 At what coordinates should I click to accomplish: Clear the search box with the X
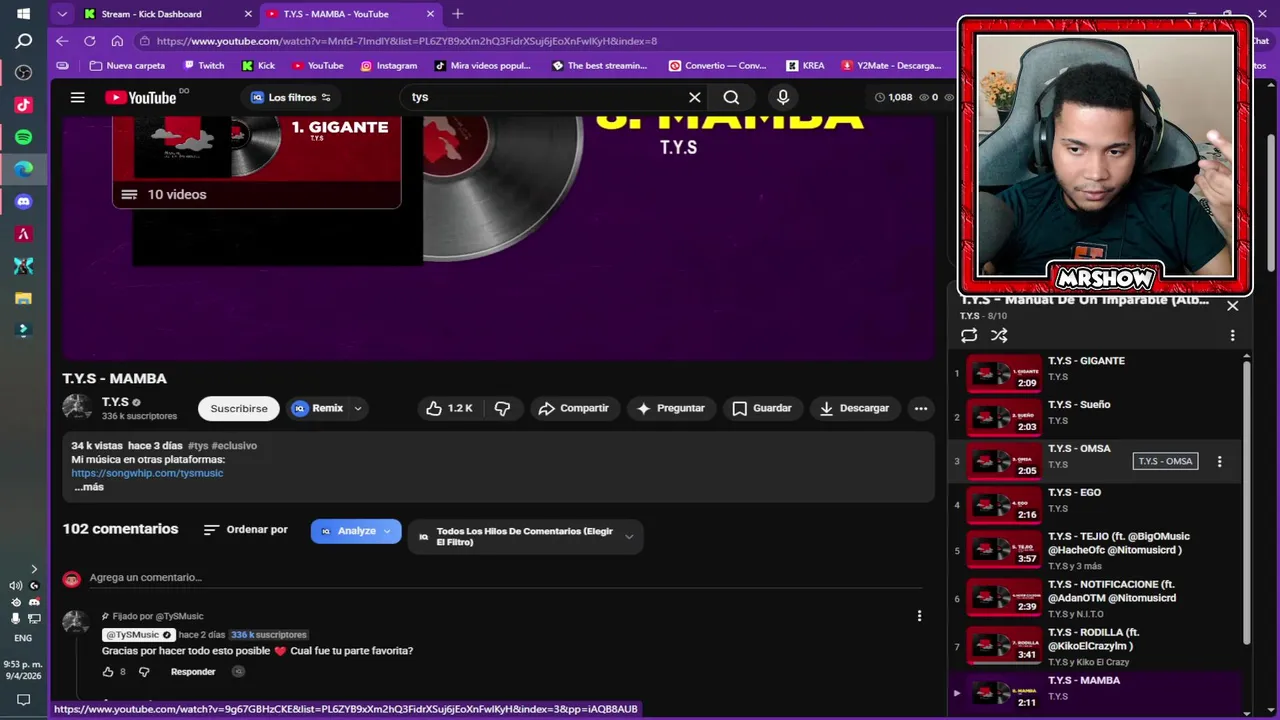[x=695, y=97]
